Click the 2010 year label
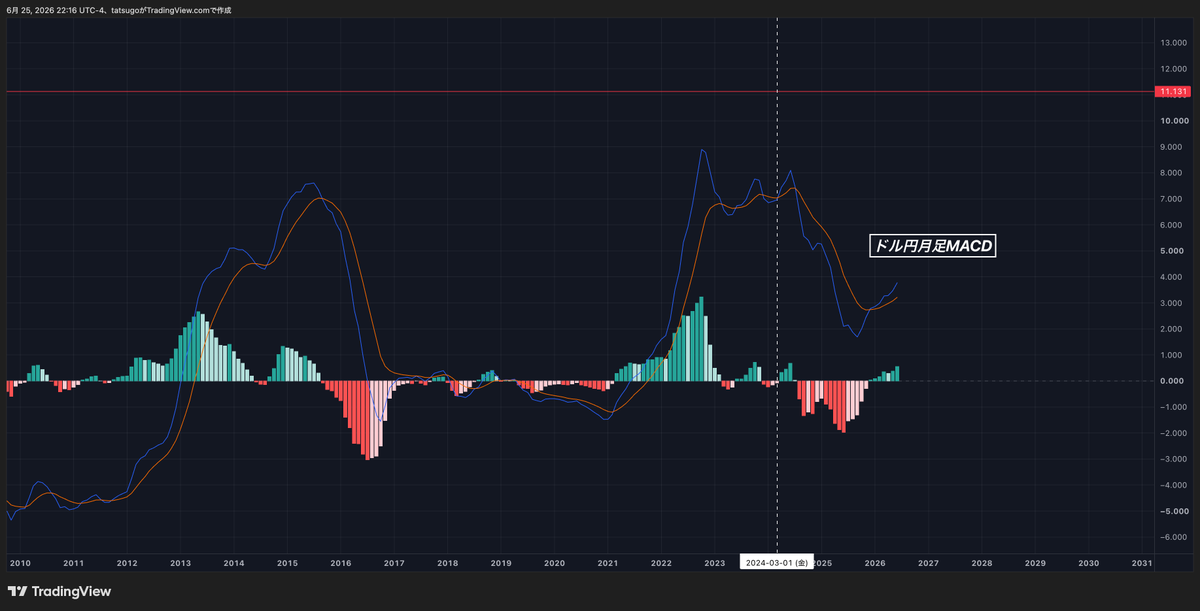 (20, 563)
